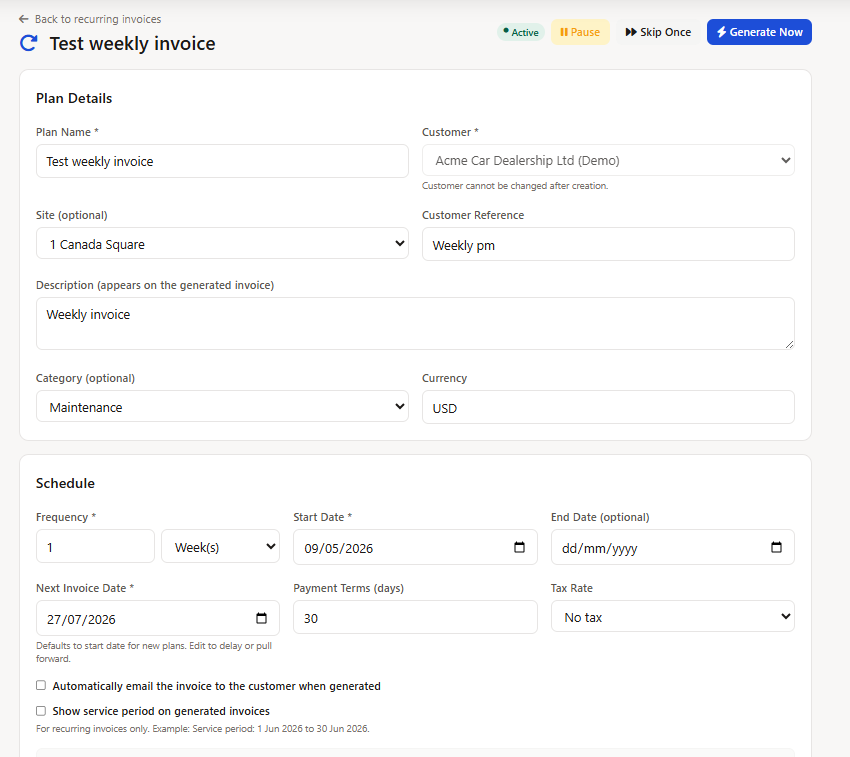This screenshot has width=850, height=757.
Task: Open the Customer dropdown
Action: (x=608, y=161)
